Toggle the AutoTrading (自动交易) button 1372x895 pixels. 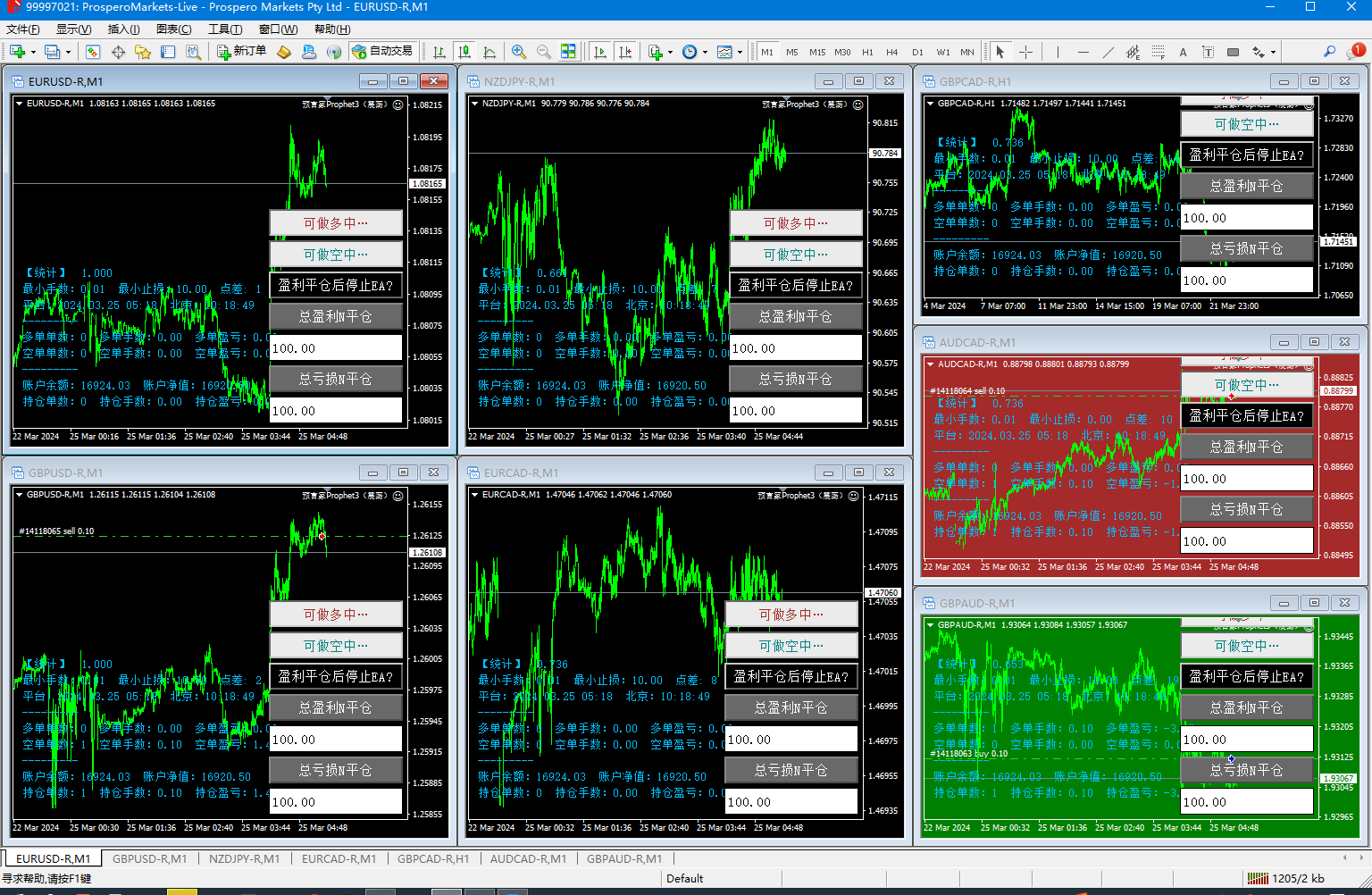coord(382,52)
